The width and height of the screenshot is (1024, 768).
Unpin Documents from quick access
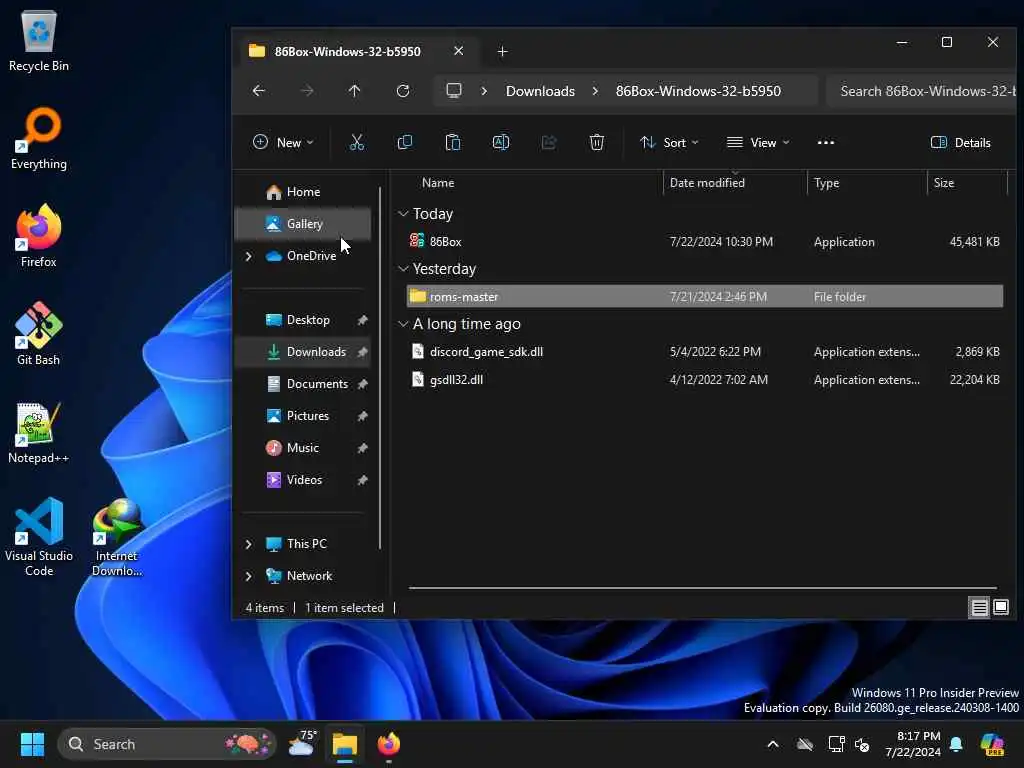[362, 384]
